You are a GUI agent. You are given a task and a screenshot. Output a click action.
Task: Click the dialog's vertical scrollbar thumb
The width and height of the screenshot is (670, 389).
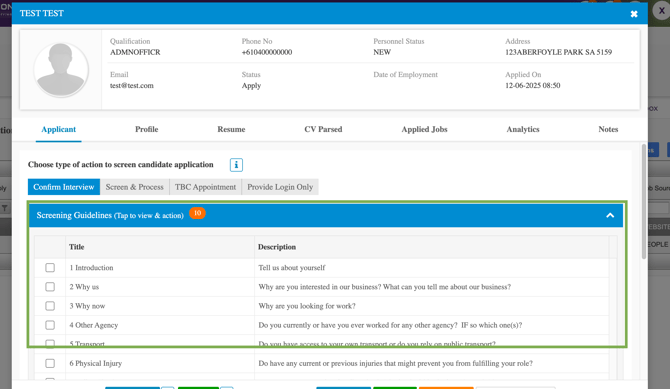(644, 201)
